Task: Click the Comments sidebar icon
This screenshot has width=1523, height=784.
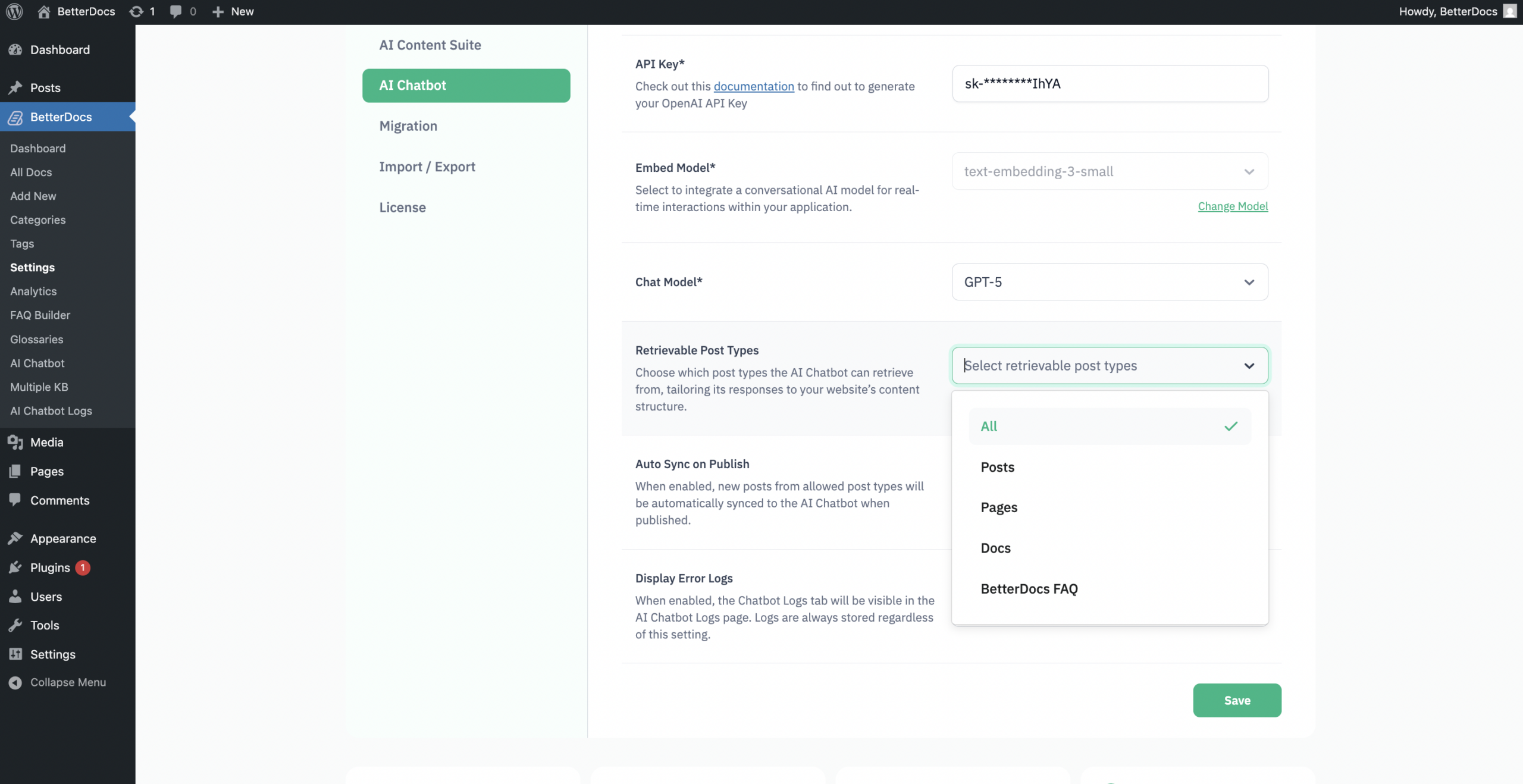Action: click(x=15, y=500)
